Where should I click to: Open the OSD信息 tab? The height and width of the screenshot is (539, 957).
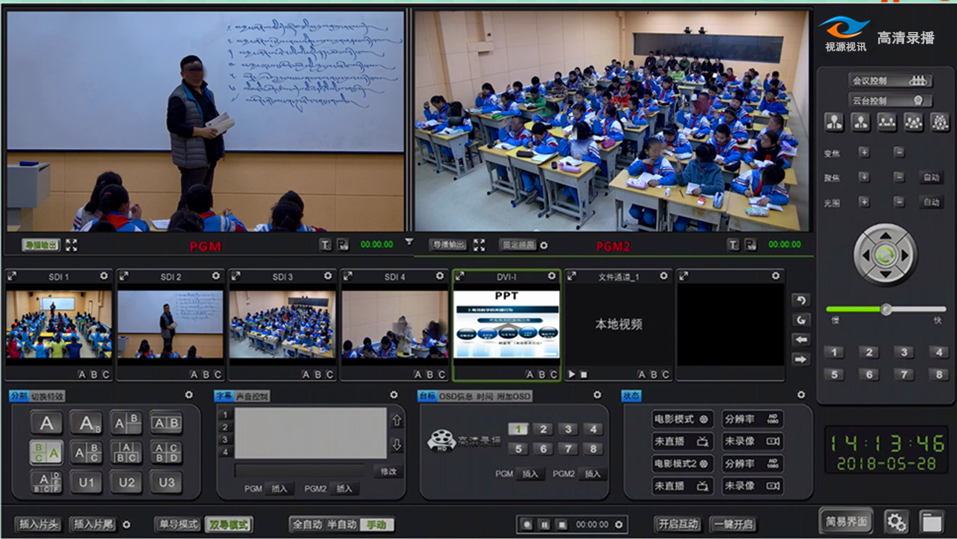(x=456, y=396)
